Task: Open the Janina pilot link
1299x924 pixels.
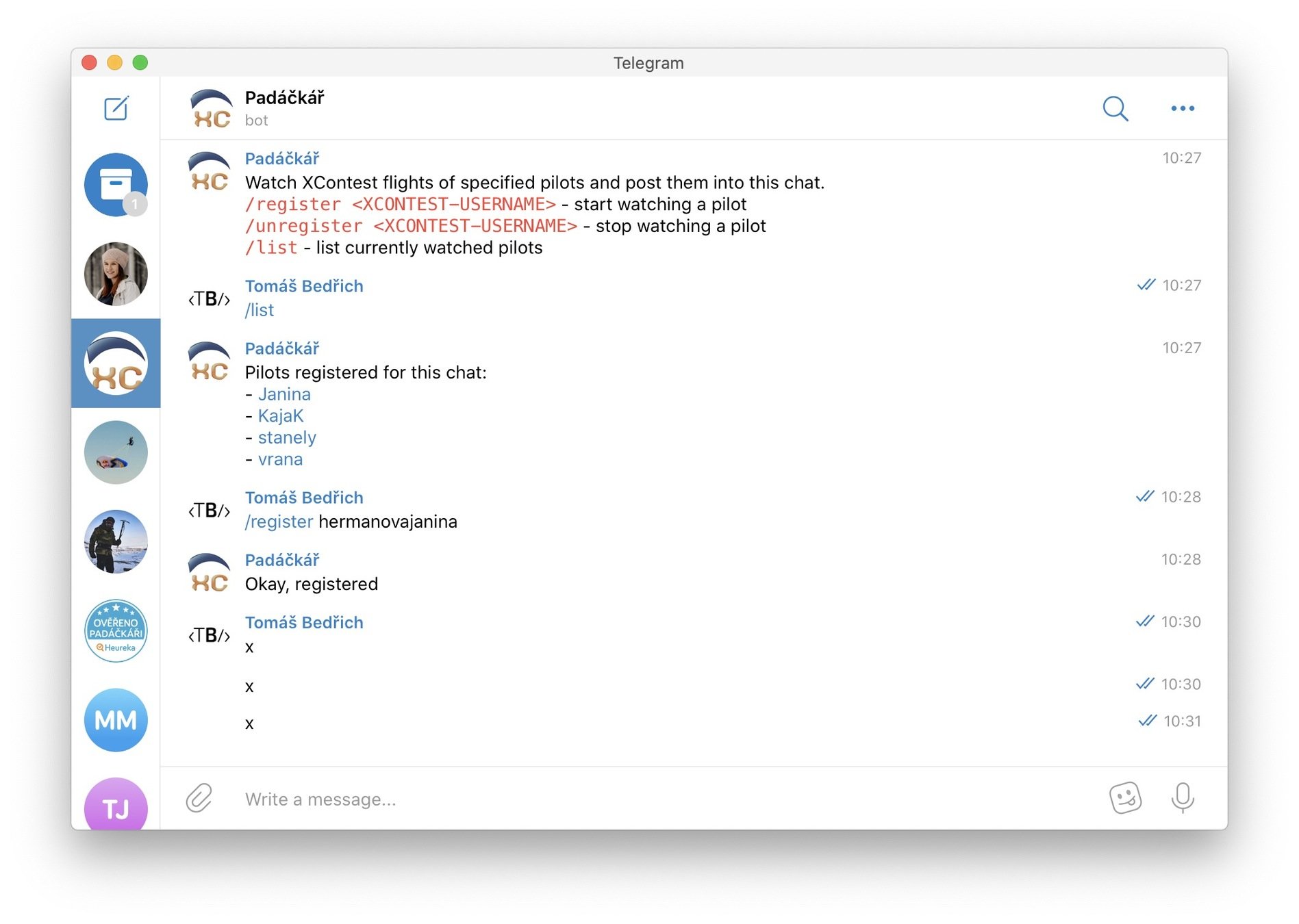Action: 284,394
